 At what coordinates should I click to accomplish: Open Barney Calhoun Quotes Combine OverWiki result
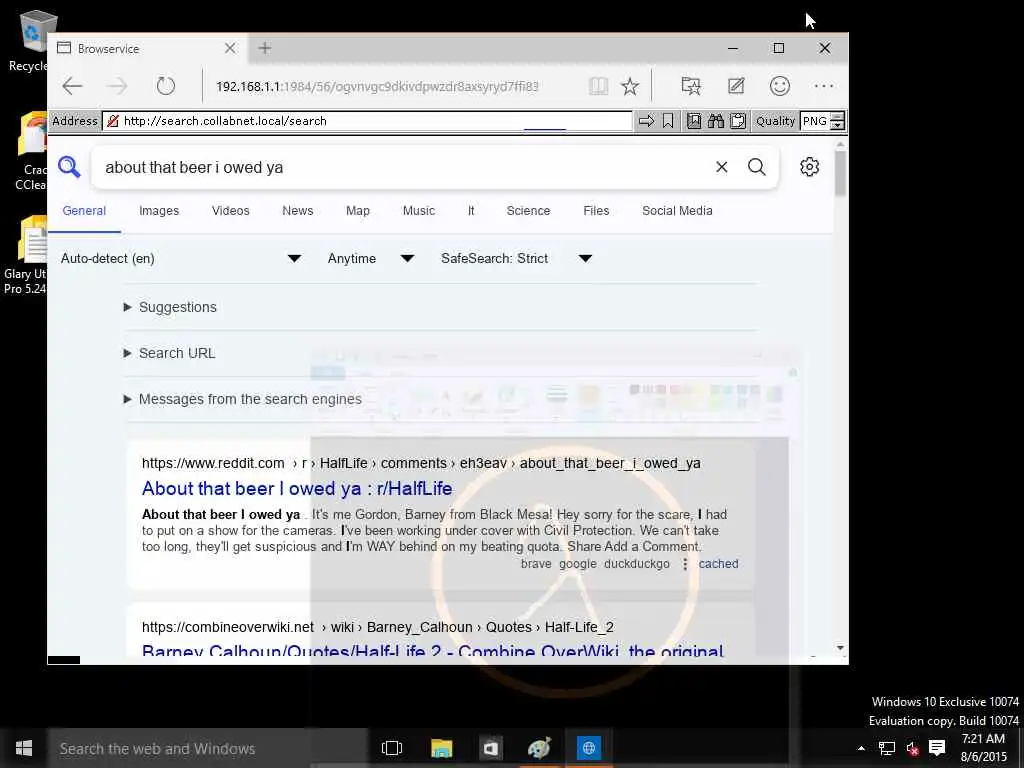(433, 651)
